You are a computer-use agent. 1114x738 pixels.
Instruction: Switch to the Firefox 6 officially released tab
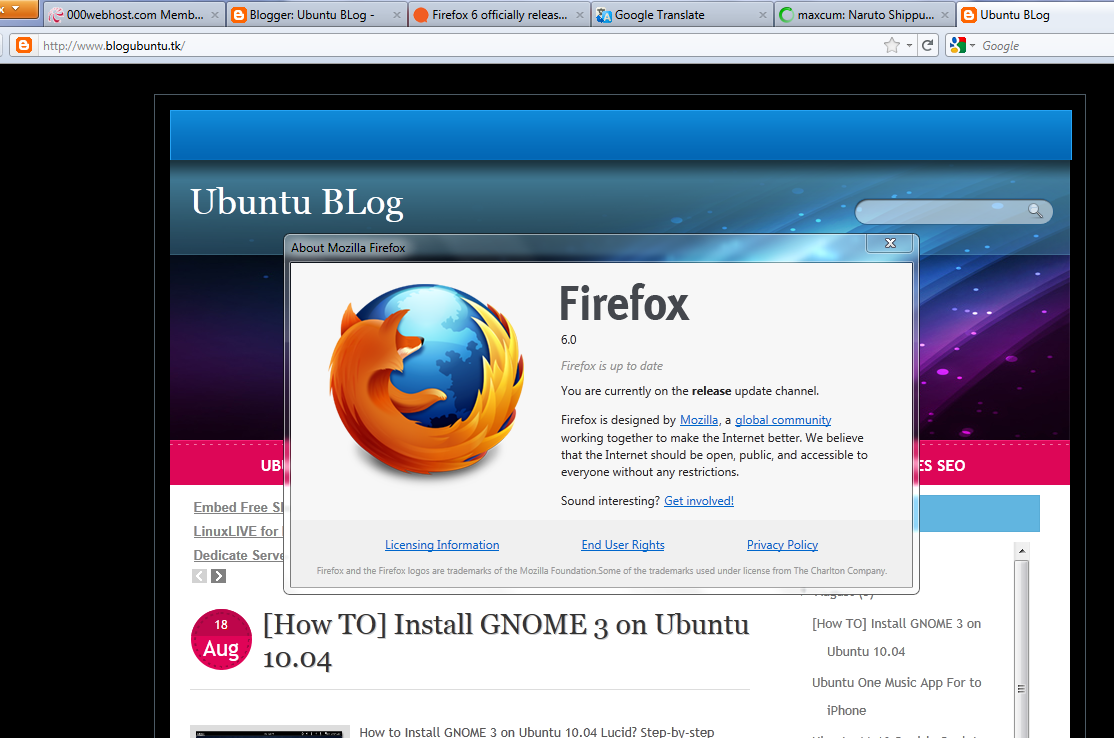(x=499, y=15)
